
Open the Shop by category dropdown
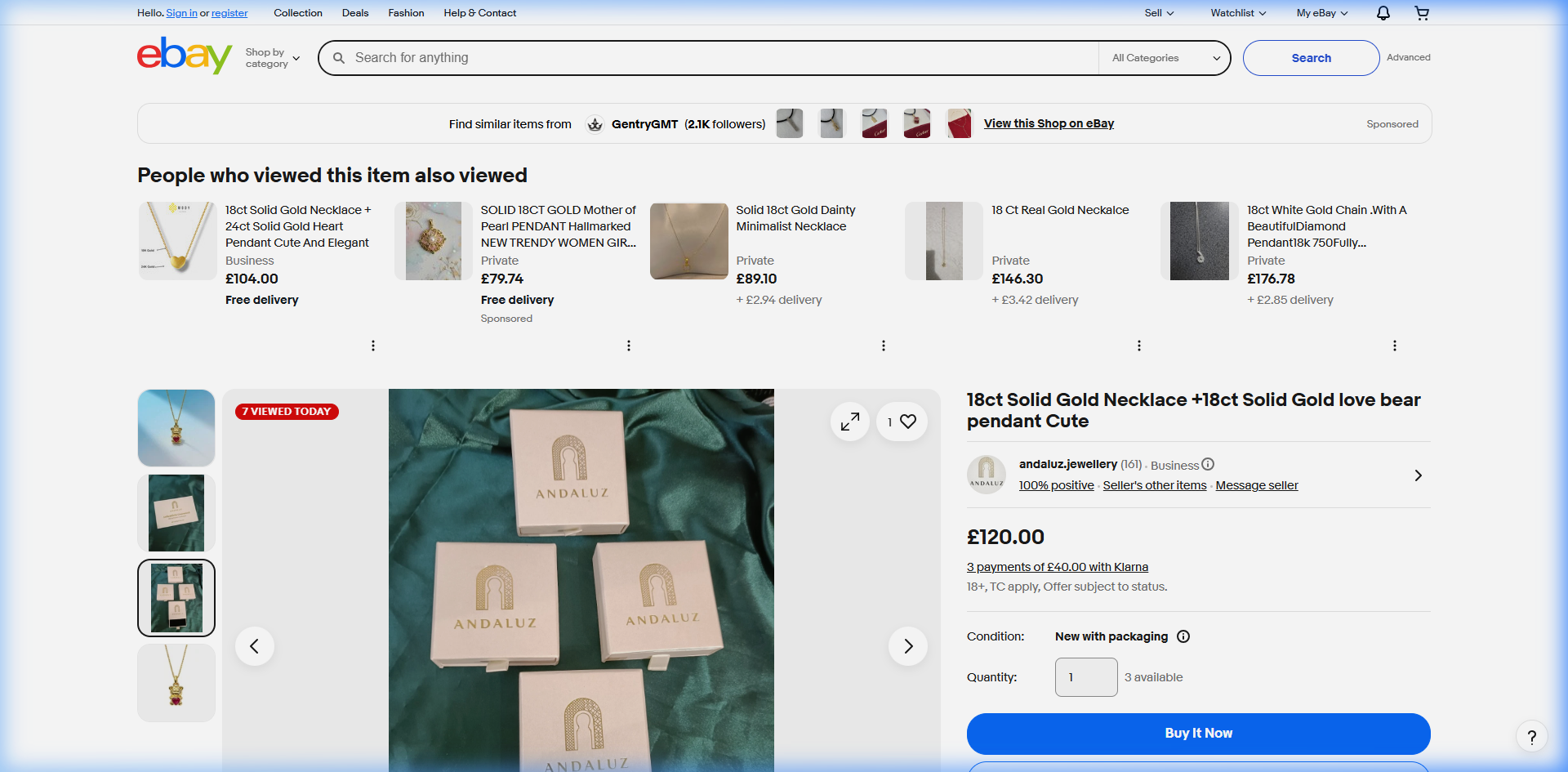pyautogui.click(x=272, y=58)
